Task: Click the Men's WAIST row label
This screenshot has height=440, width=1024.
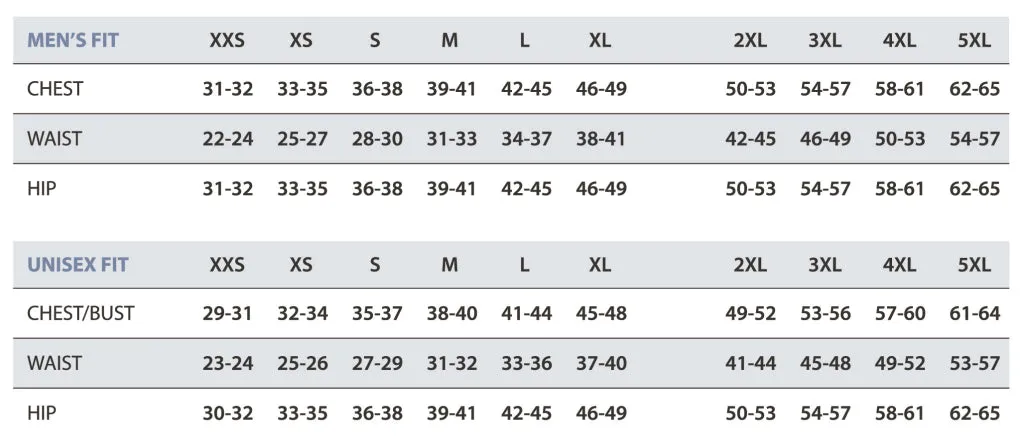Action: click(54, 139)
